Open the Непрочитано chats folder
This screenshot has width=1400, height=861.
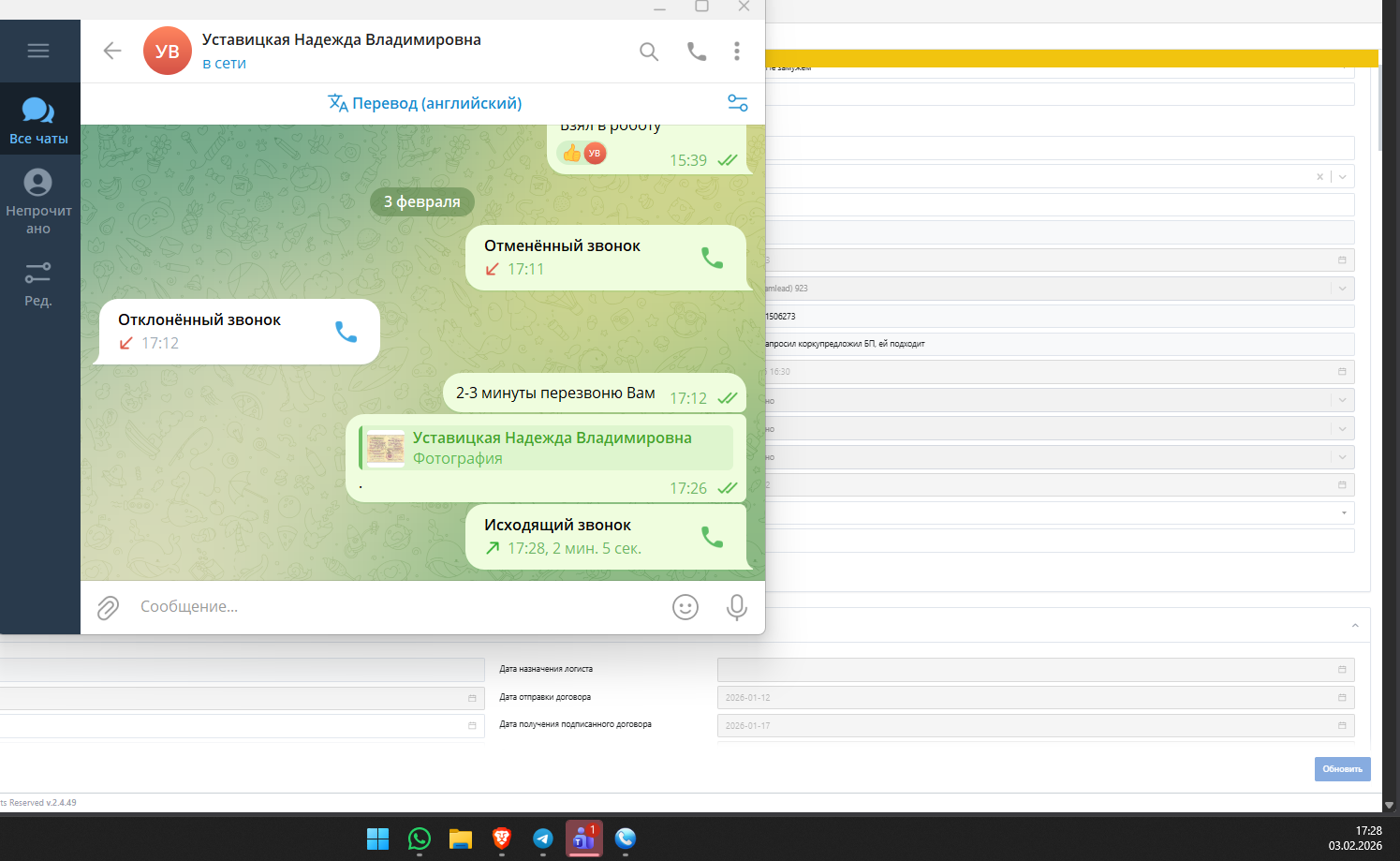coord(38,201)
